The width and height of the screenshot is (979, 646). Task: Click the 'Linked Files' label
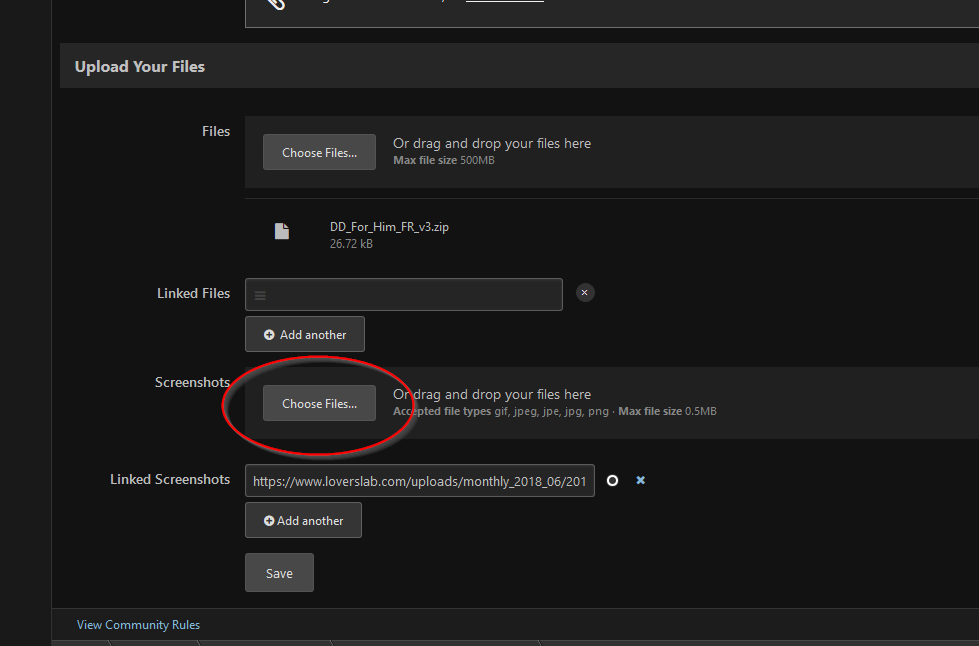tap(194, 293)
